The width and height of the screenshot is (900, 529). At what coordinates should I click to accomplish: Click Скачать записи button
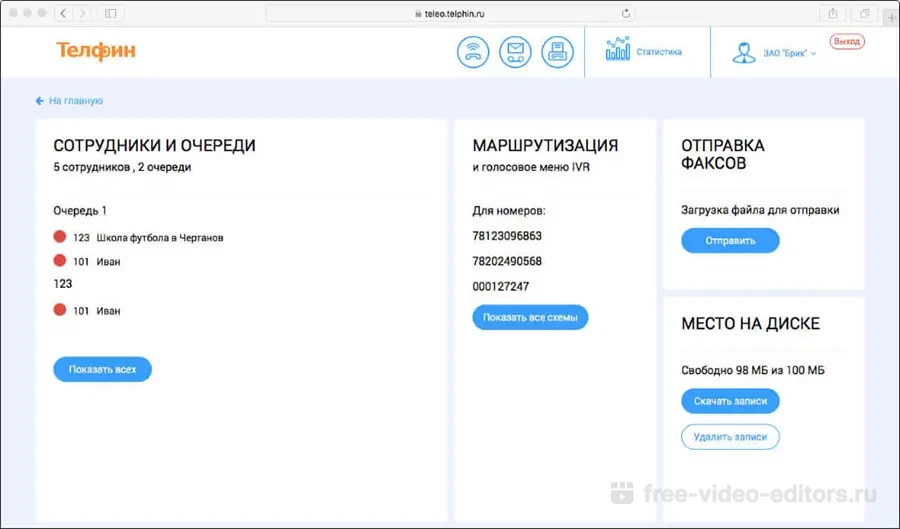(730, 401)
